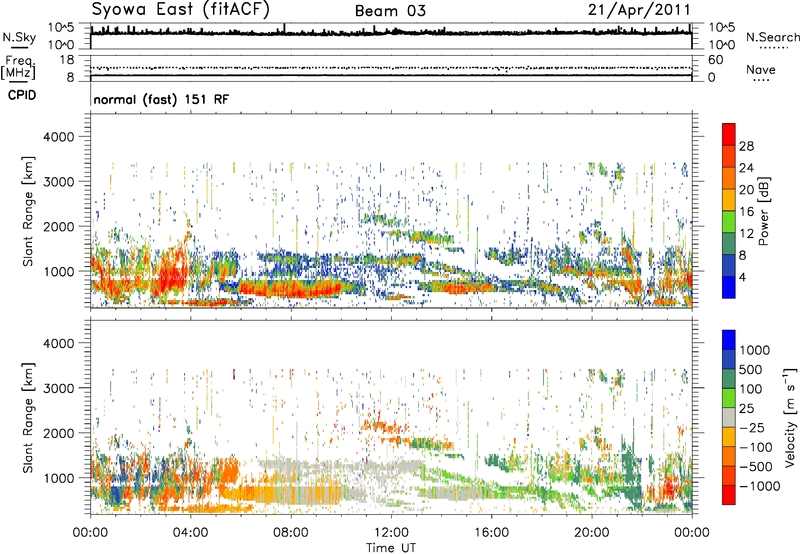
Task: Click the "2000" tick on the velocity panel
Action: 58,433
